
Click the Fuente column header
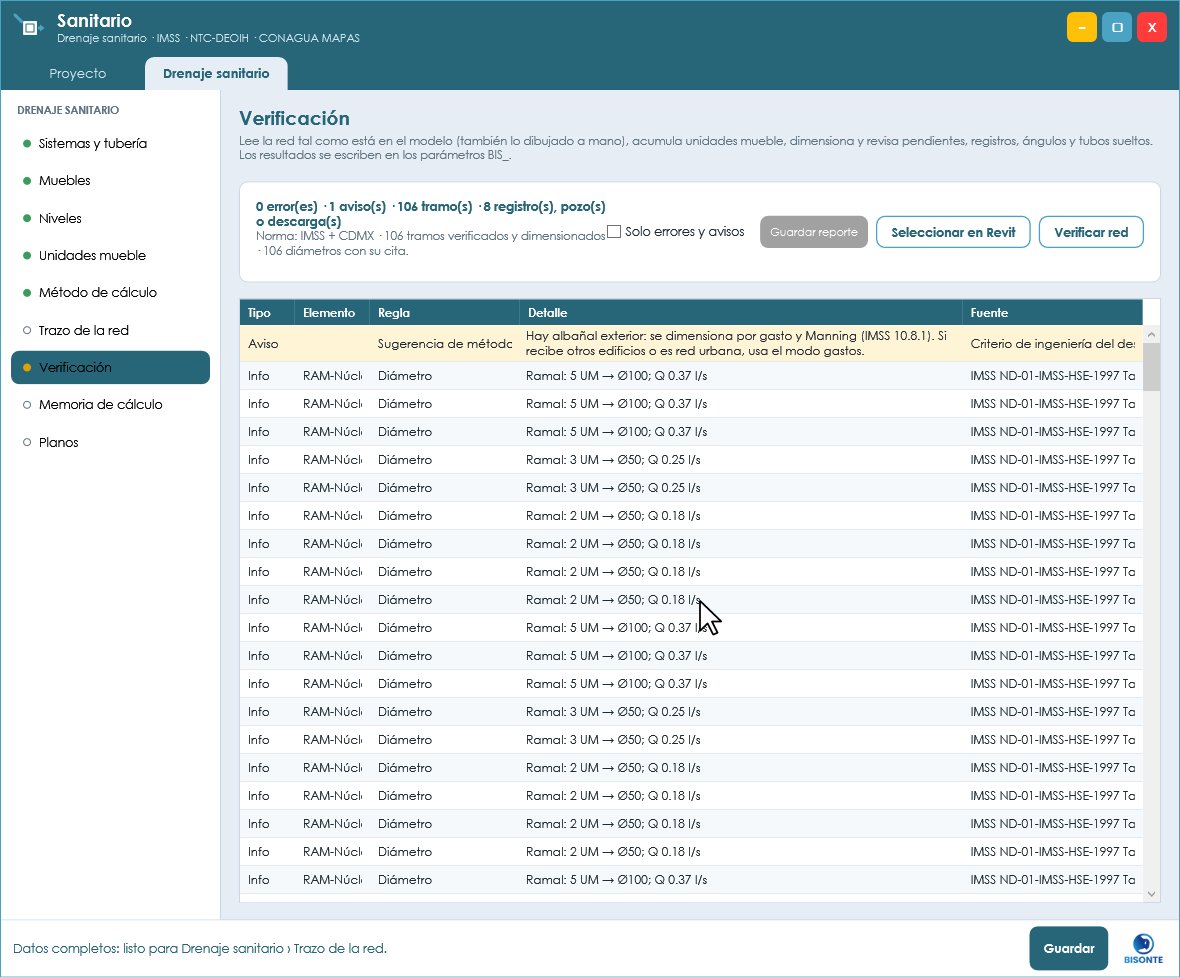click(x=1052, y=313)
